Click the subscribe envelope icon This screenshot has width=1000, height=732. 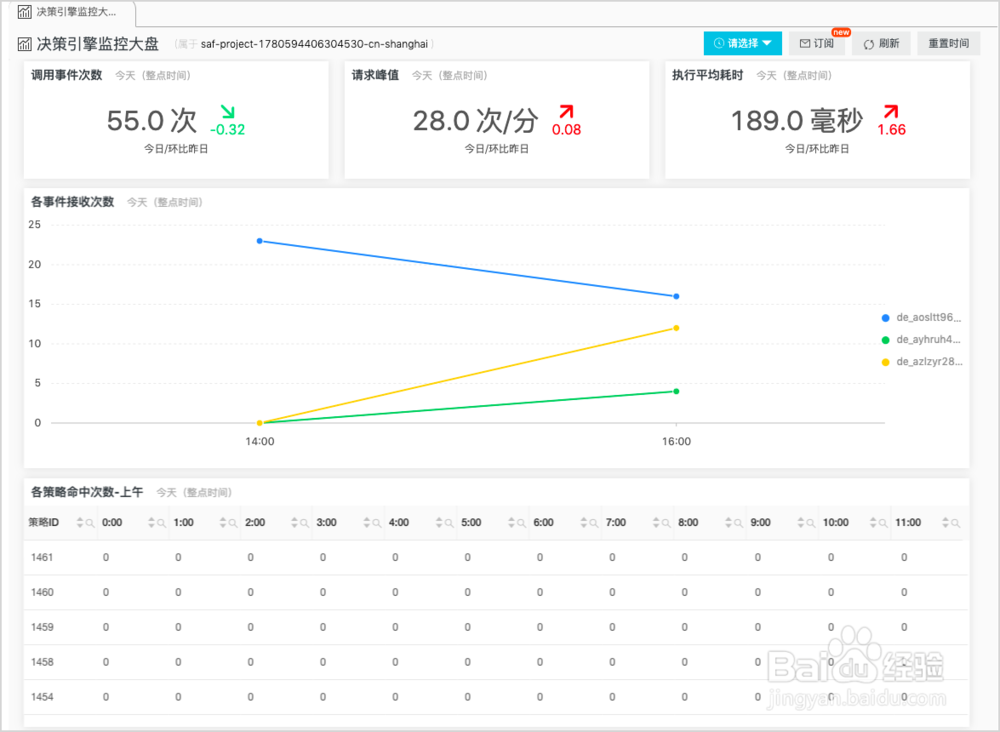804,43
